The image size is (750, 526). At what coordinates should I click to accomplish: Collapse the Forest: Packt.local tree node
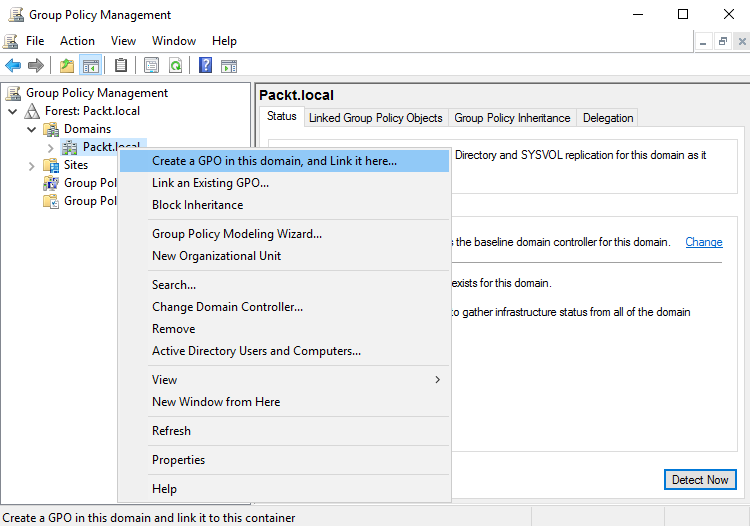click(13, 111)
